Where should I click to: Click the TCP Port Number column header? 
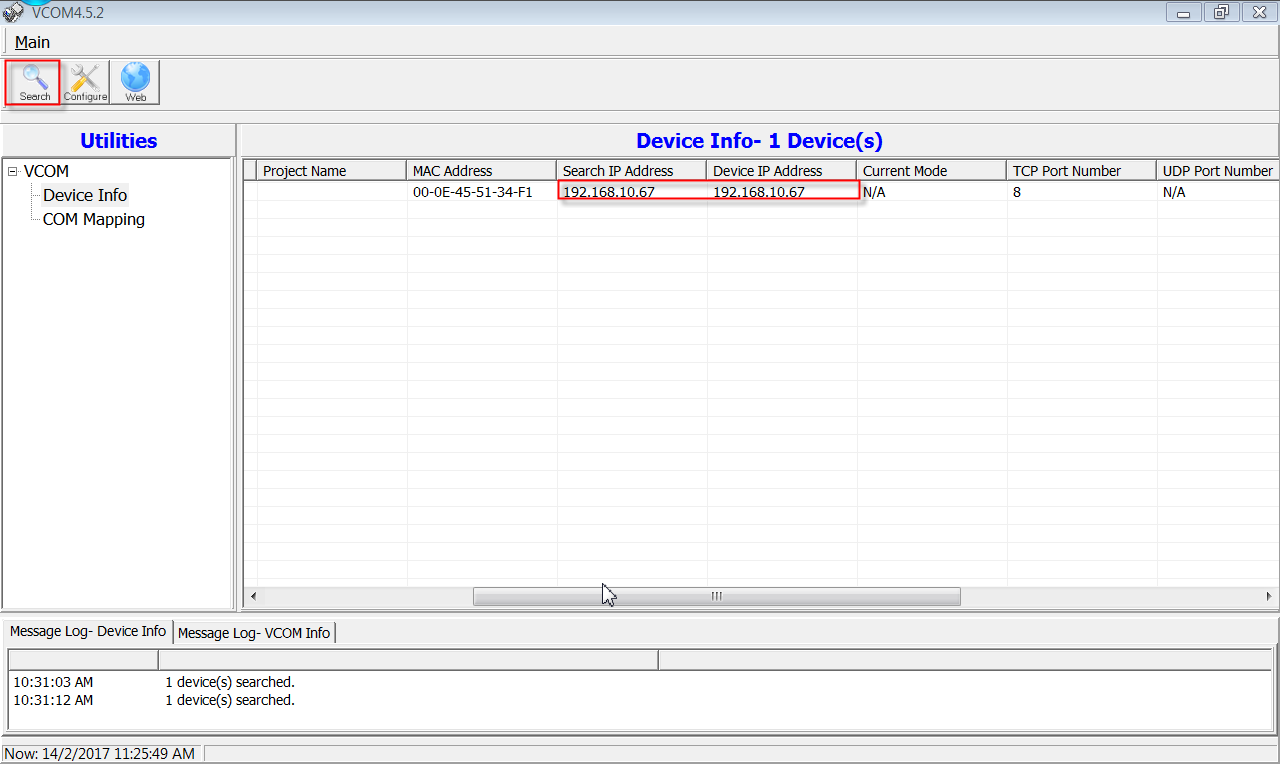pos(1080,171)
